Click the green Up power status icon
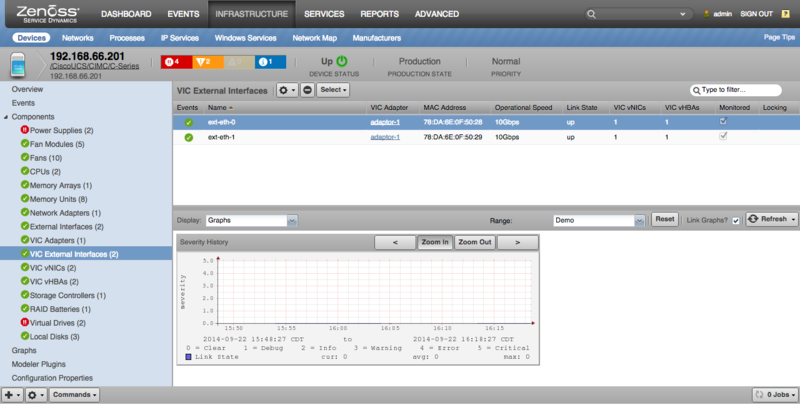Image resolution: width=800 pixels, height=405 pixels. [342, 61]
